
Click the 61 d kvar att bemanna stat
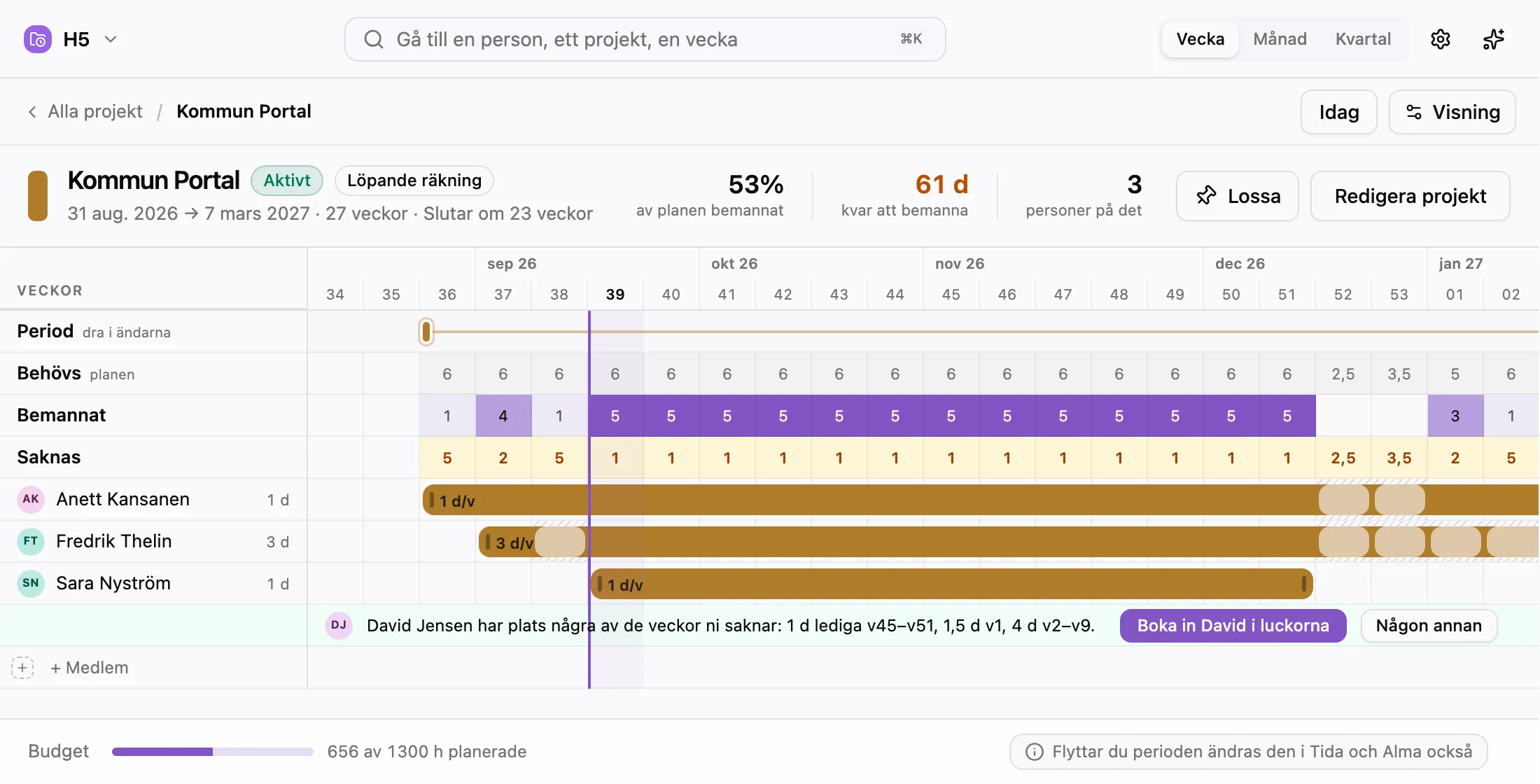[904, 195]
